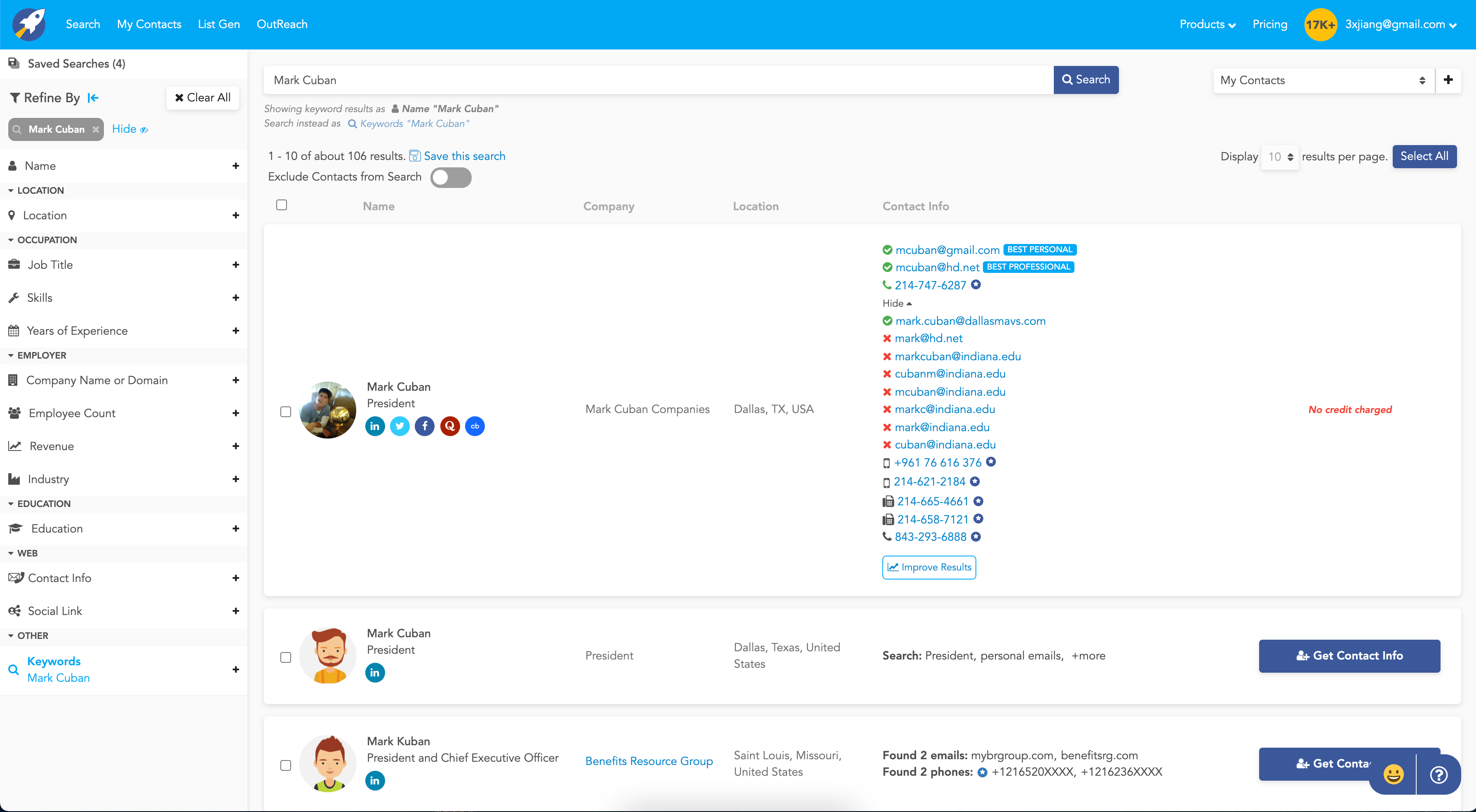Open the My Contacts dropdown

[x=1323, y=80]
